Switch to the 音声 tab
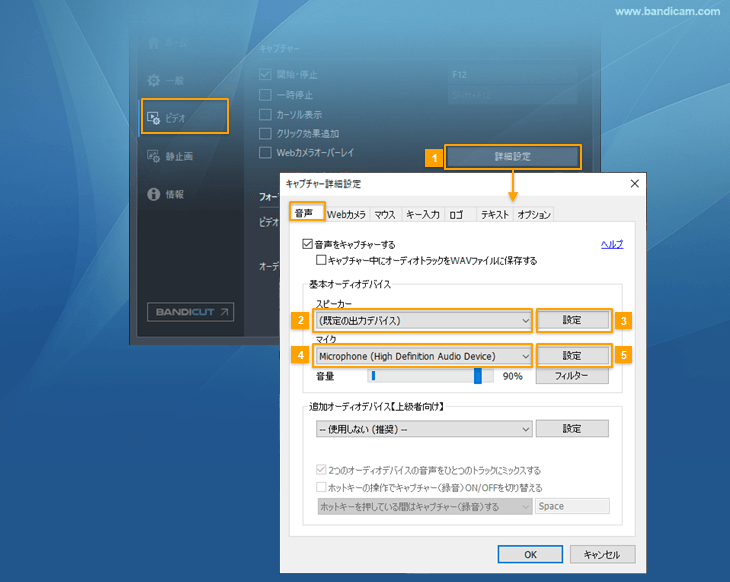The height and width of the screenshot is (582, 730). click(306, 212)
